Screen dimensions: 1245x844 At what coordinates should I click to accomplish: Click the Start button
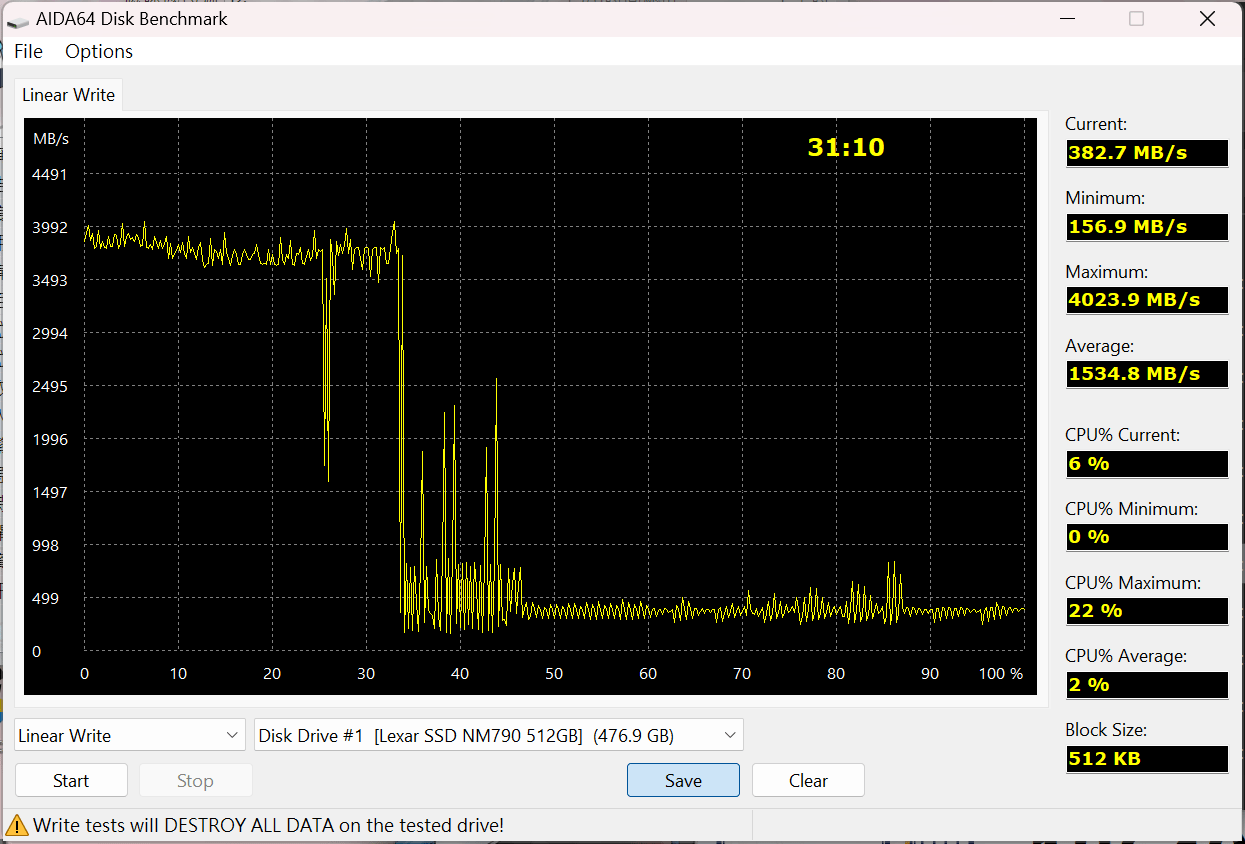pyautogui.click(x=71, y=781)
